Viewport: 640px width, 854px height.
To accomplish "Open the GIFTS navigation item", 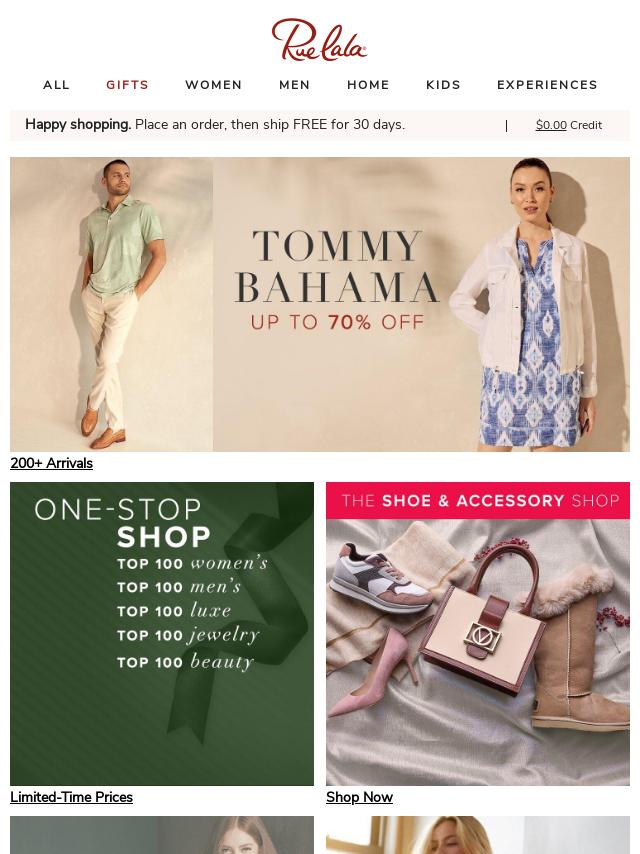I will tap(127, 85).
